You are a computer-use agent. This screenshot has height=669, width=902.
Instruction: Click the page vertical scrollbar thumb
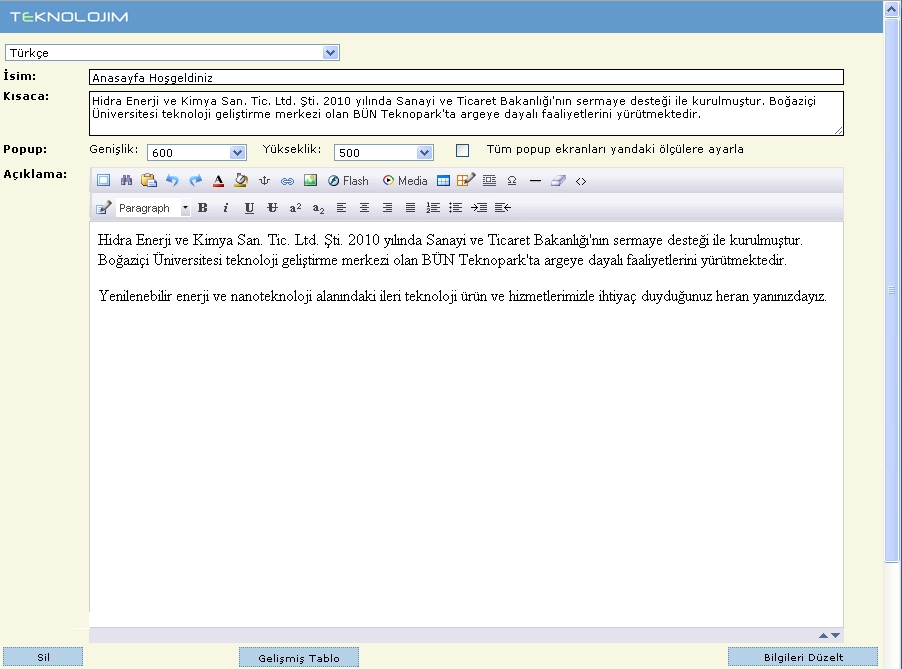point(892,290)
